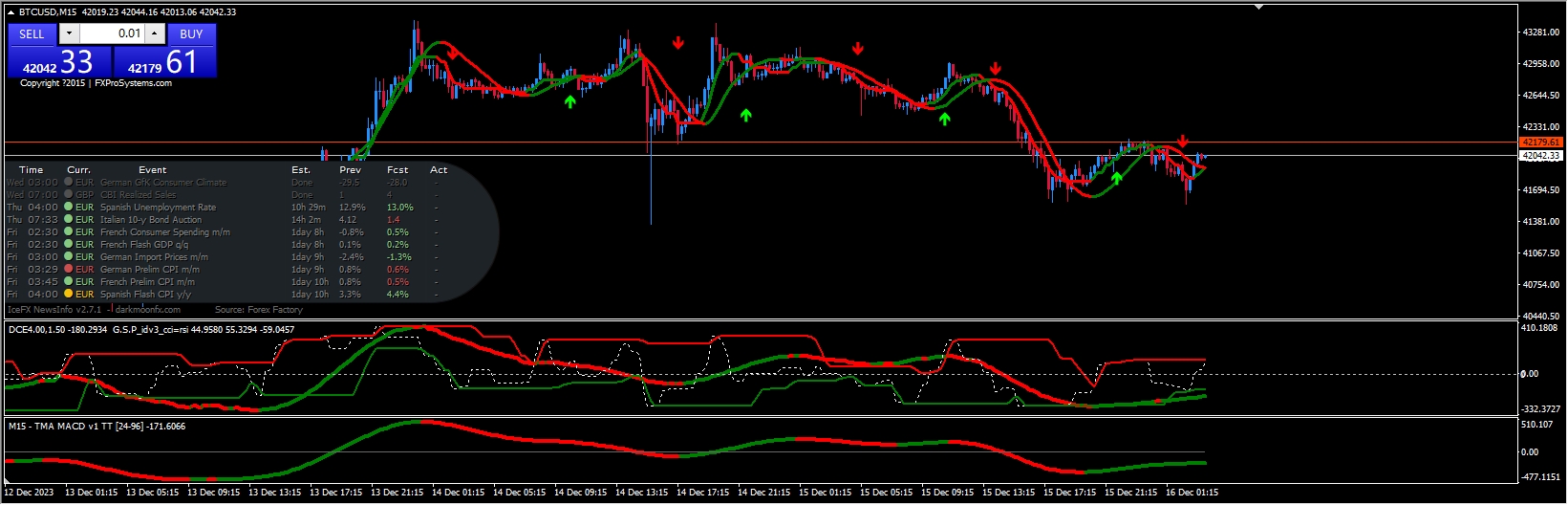Increase lot volume with the up arrow
1568x505 pixels.
pos(154,33)
